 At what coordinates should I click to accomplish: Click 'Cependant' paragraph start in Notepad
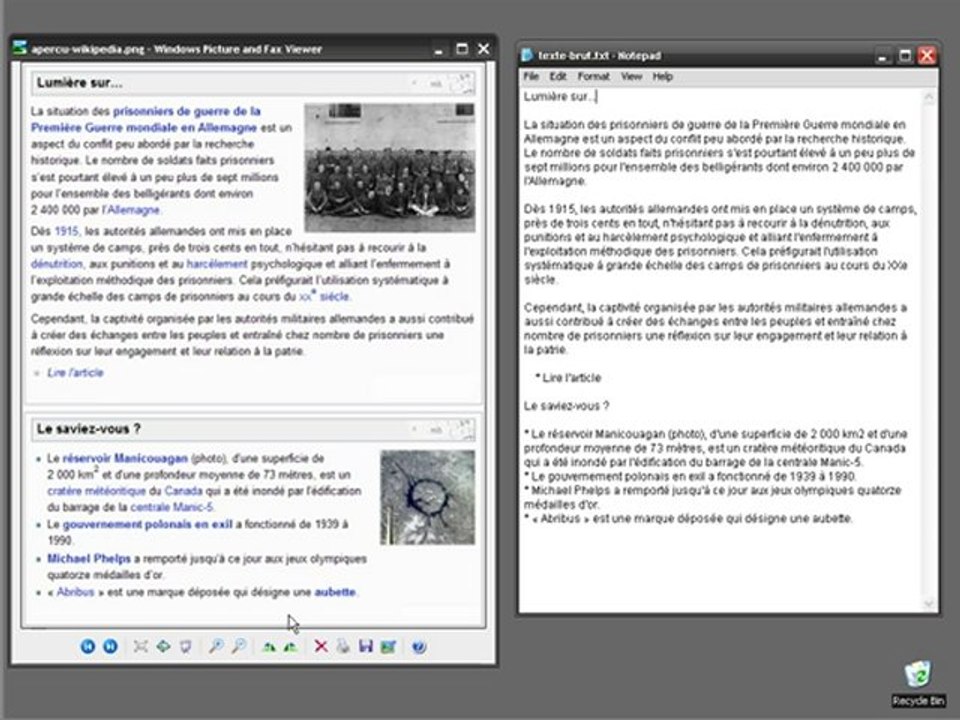(x=553, y=307)
